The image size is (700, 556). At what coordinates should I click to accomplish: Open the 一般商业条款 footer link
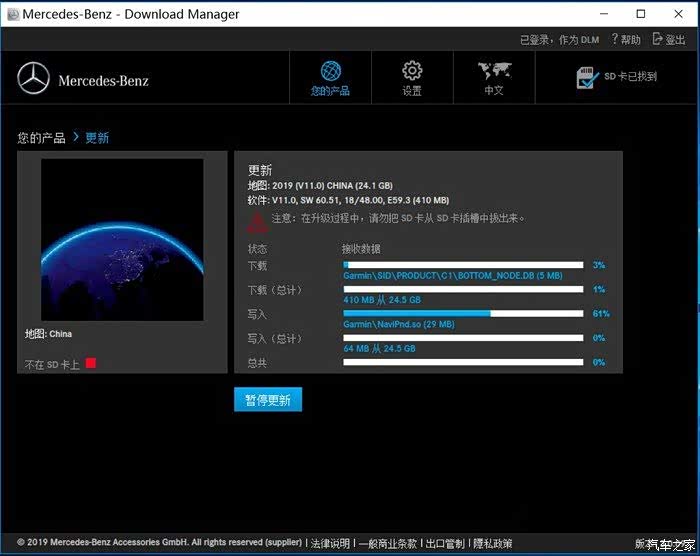[388, 544]
